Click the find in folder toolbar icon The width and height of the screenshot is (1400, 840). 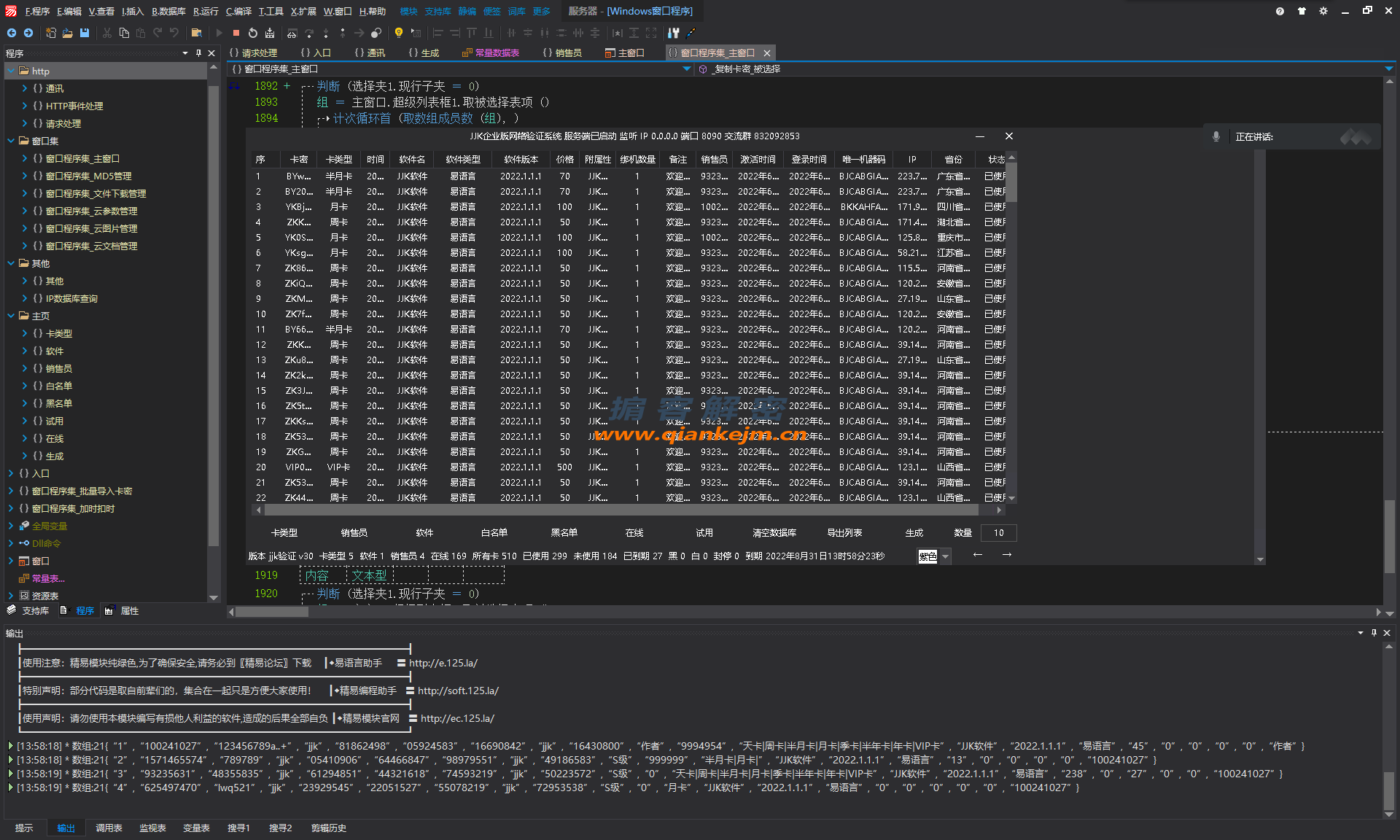coord(196,33)
